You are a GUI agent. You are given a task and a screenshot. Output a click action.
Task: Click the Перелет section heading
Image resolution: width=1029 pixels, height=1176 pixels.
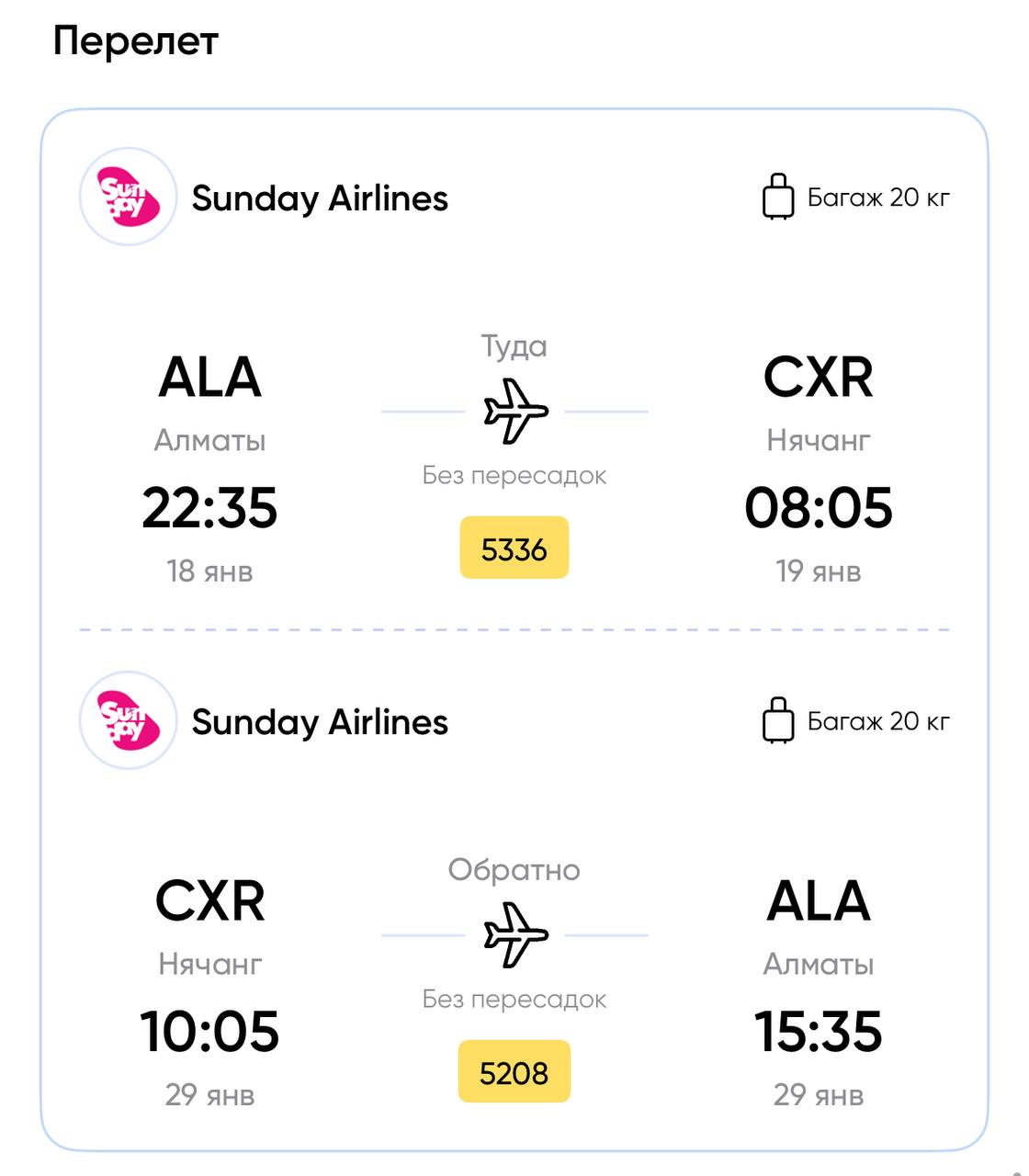[x=136, y=41]
